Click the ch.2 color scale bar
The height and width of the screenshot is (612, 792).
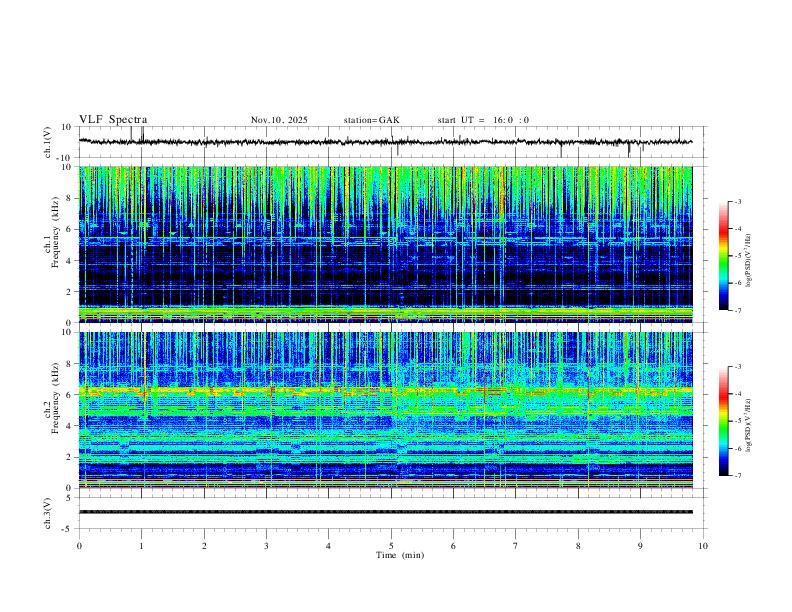point(724,421)
